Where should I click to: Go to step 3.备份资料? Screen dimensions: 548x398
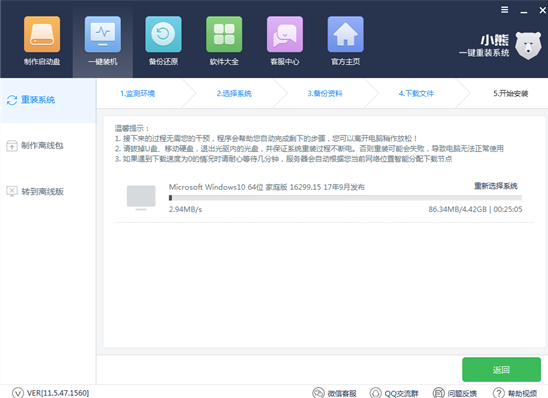pyautogui.click(x=325, y=93)
